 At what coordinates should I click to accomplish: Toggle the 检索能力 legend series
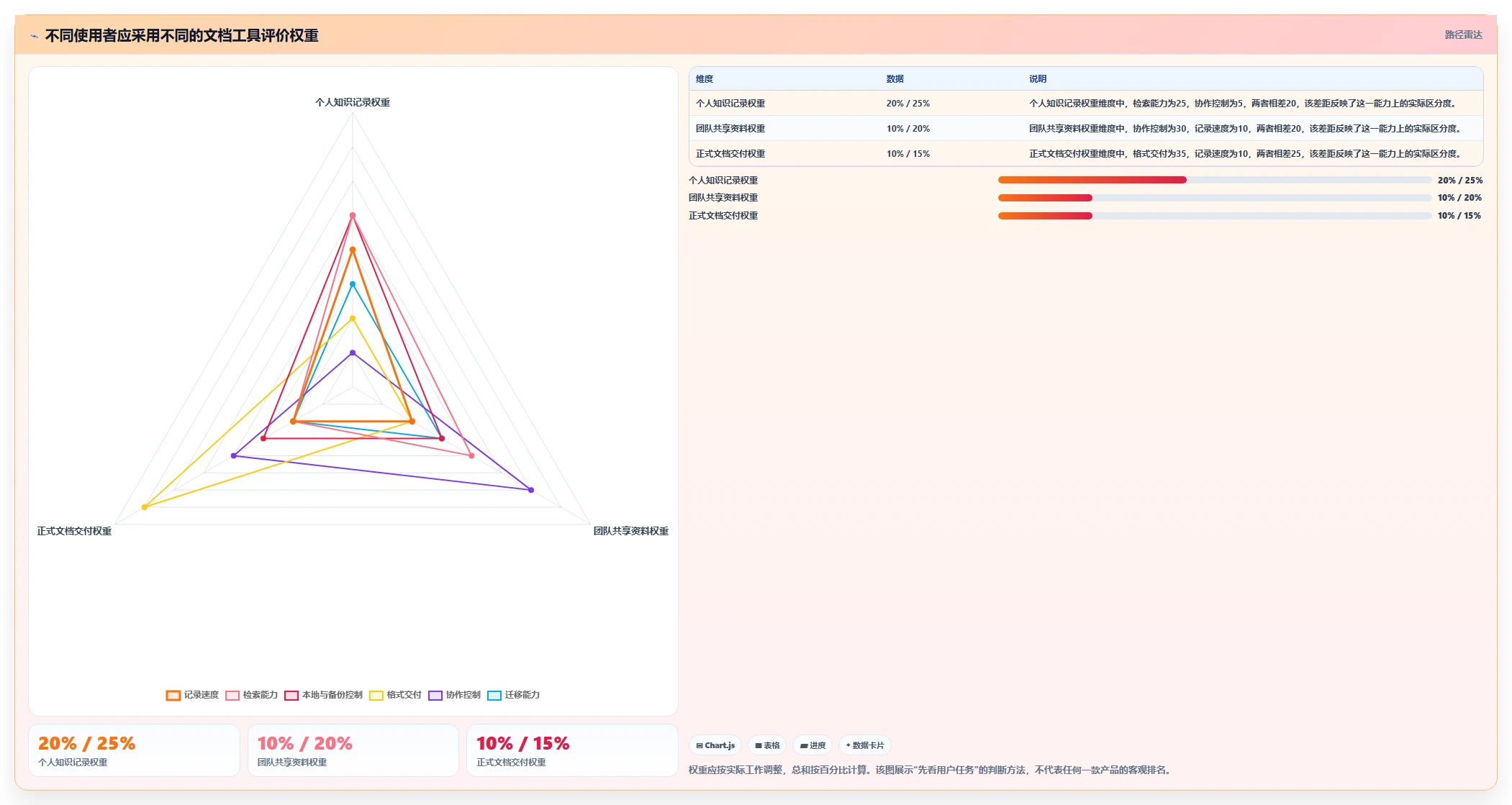(x=251, y=695)
